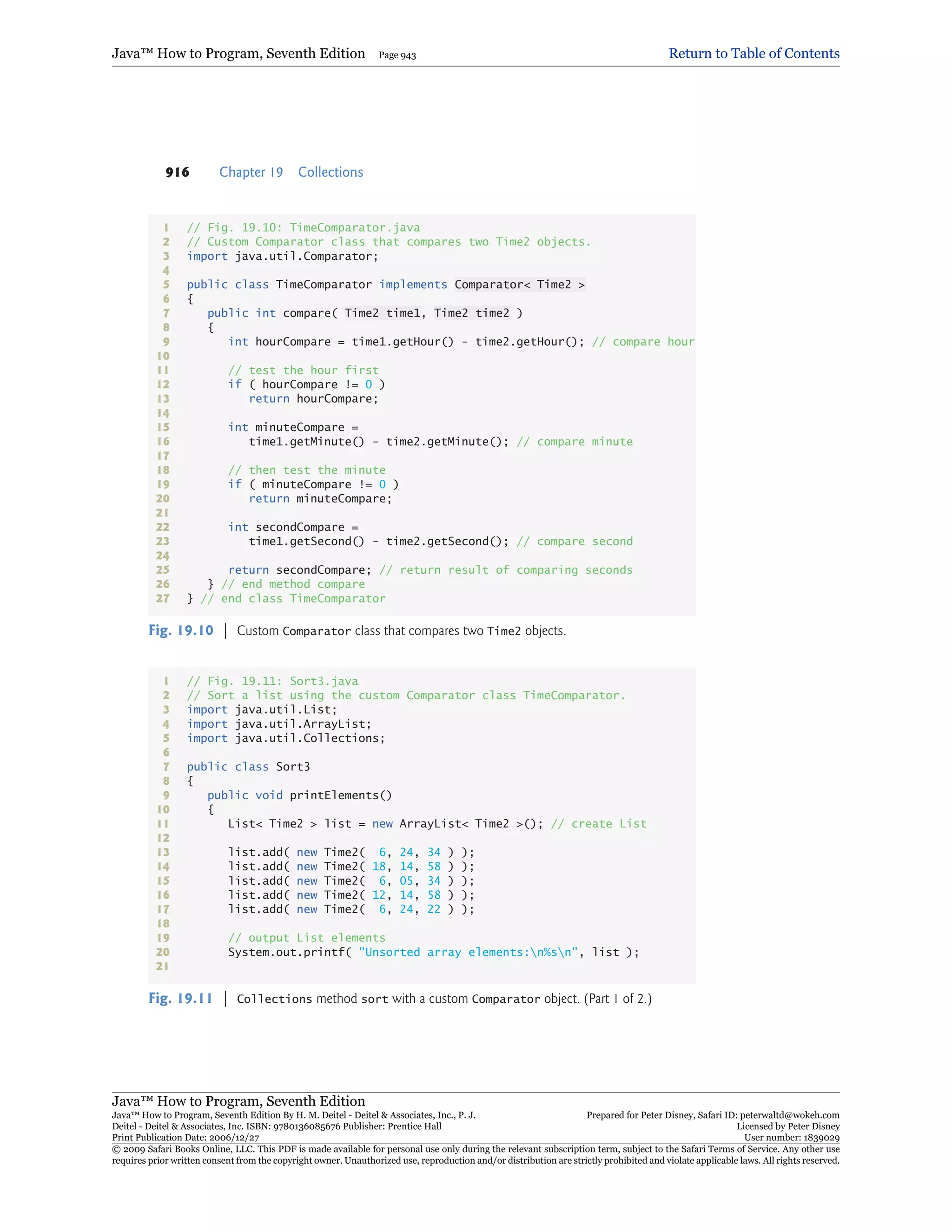
Task: Click the import java.util.ArrayList line
Action: (x=279, y=724)
